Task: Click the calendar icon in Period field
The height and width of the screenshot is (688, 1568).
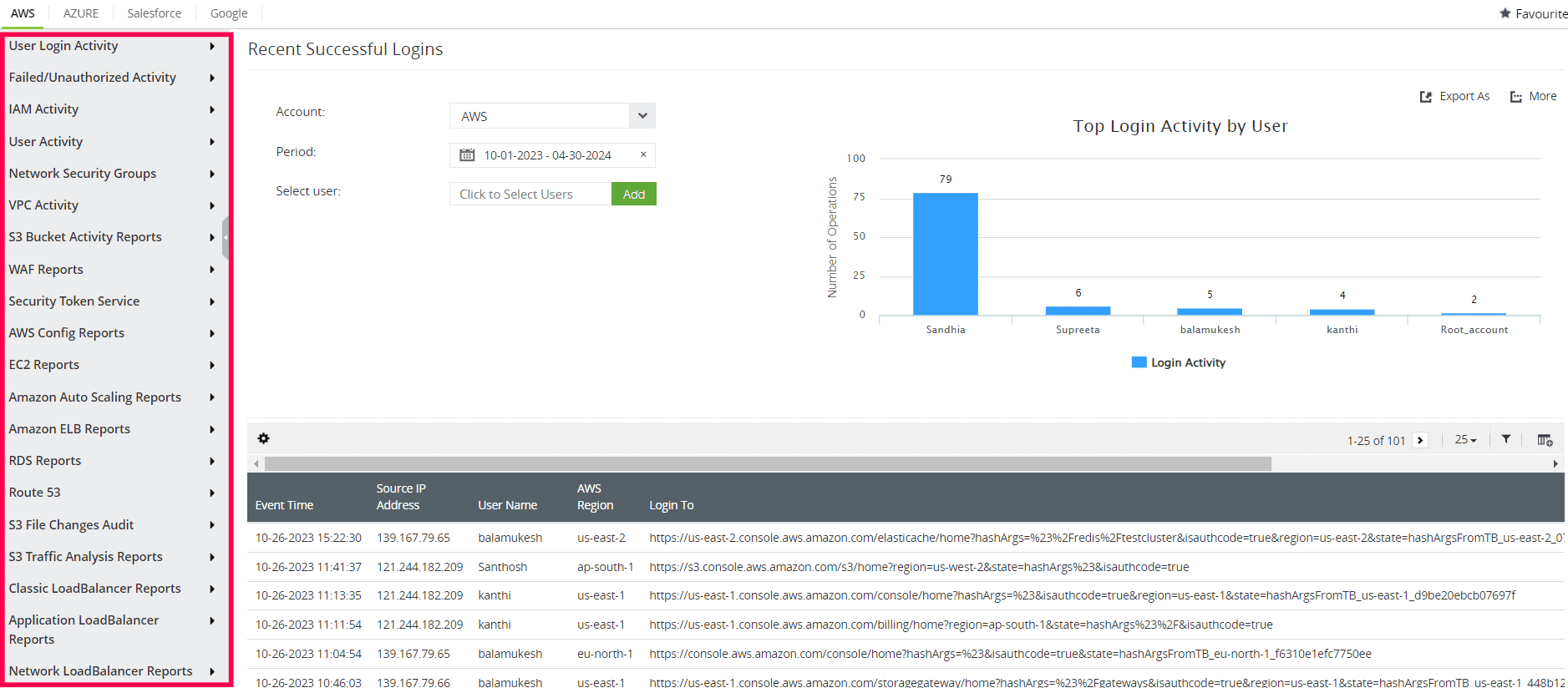Action: coord(467,155)
